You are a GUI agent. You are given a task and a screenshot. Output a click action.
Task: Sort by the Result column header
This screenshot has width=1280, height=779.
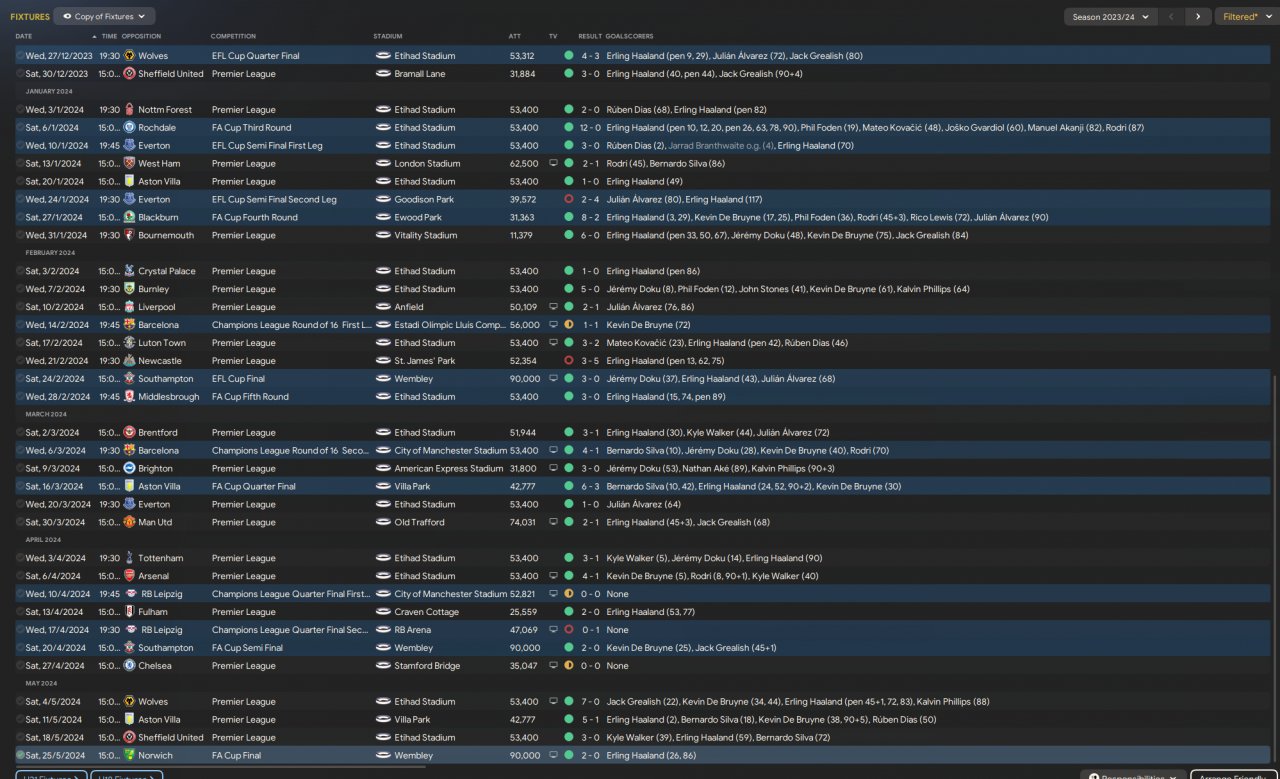[590, 37]
